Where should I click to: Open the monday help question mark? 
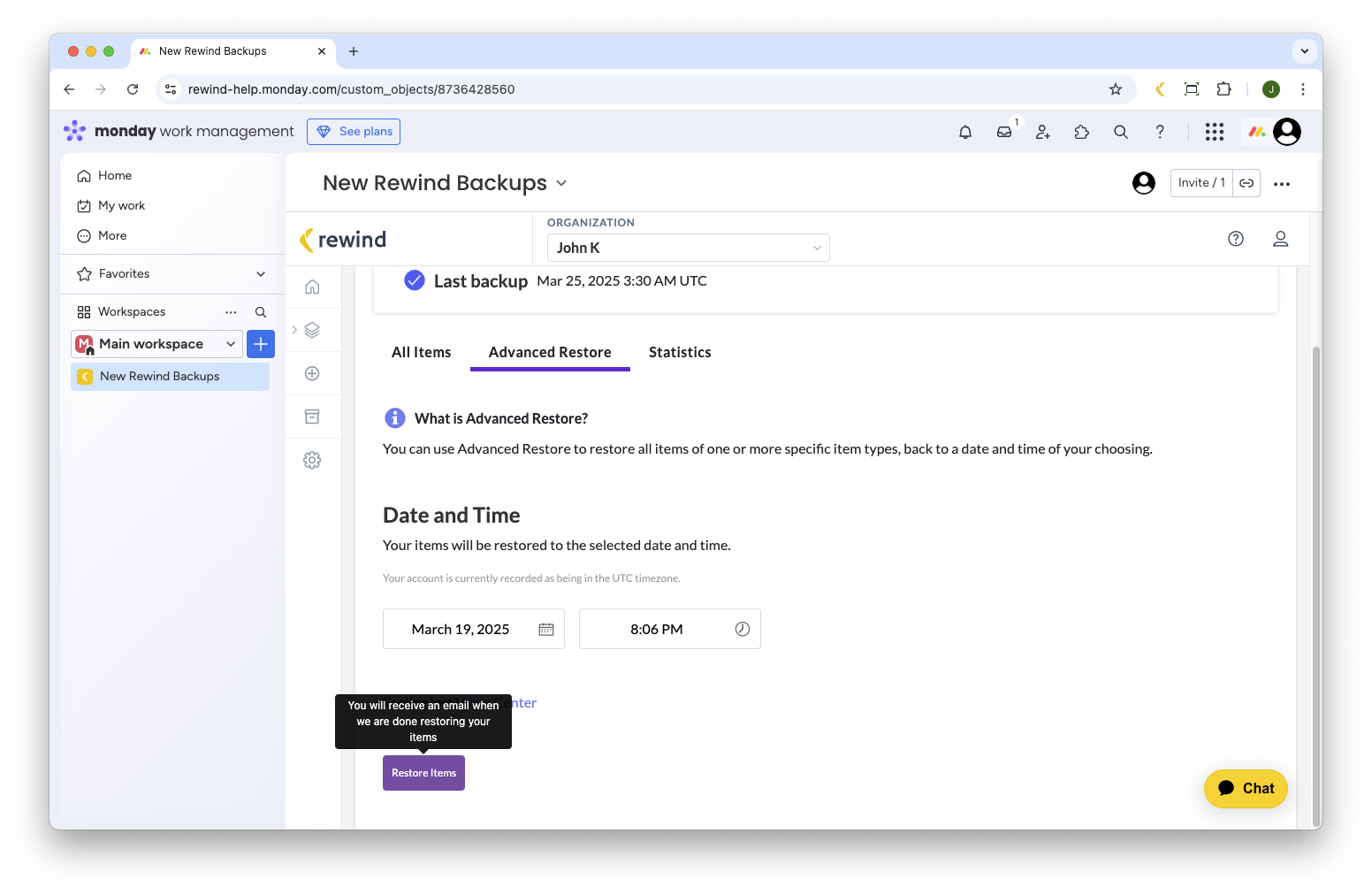(1160, 132)
